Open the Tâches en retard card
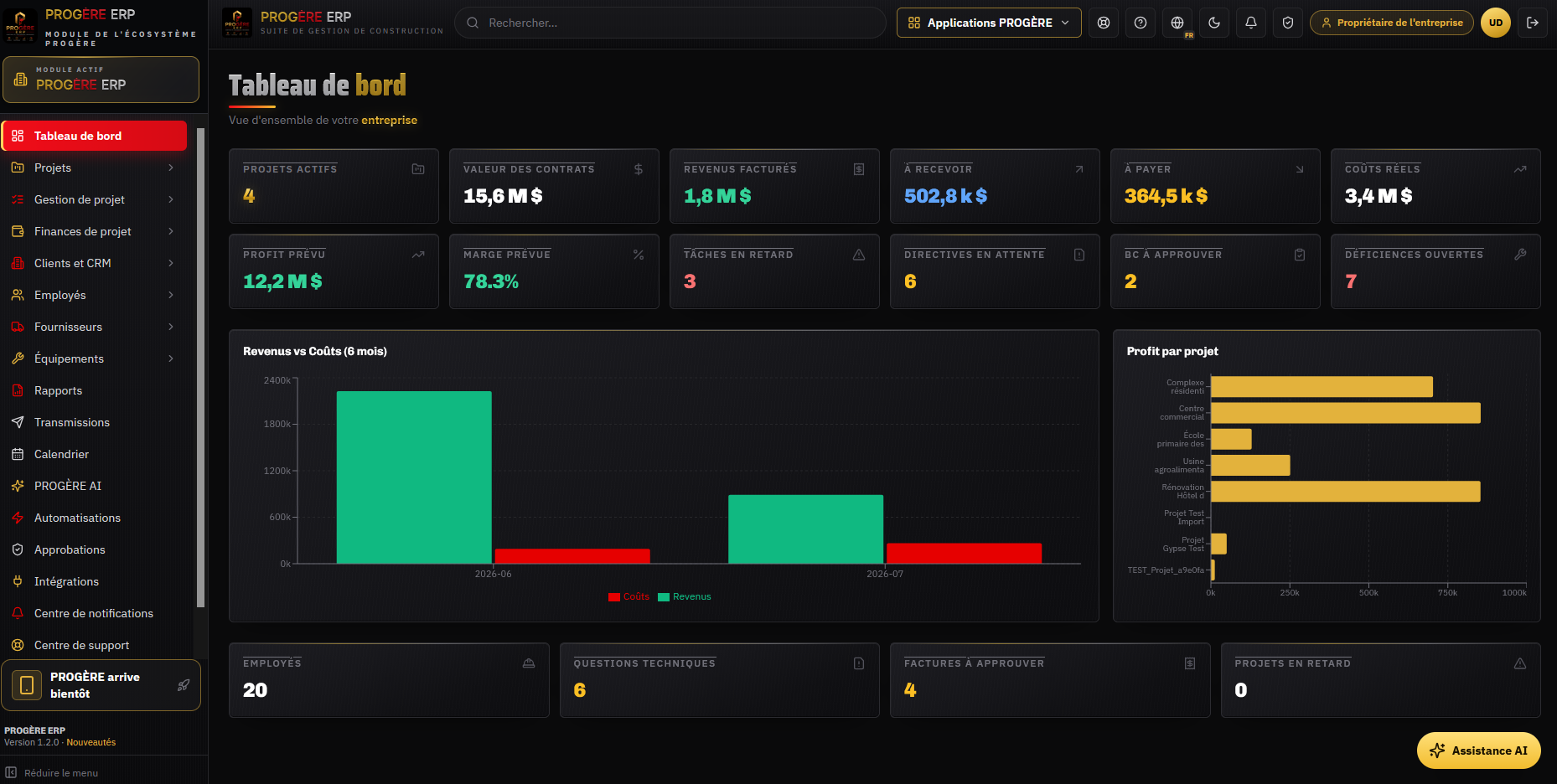Screen dimensions: 1557x784 point(774,271)
